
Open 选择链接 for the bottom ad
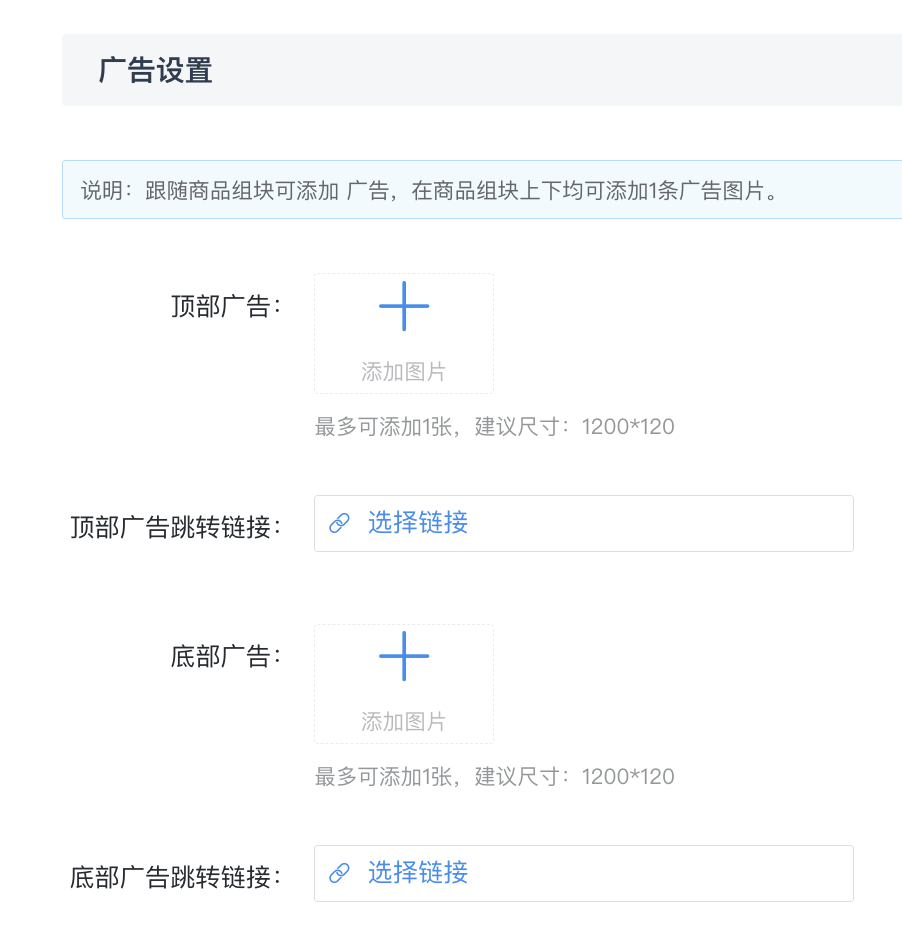(418, 873)
